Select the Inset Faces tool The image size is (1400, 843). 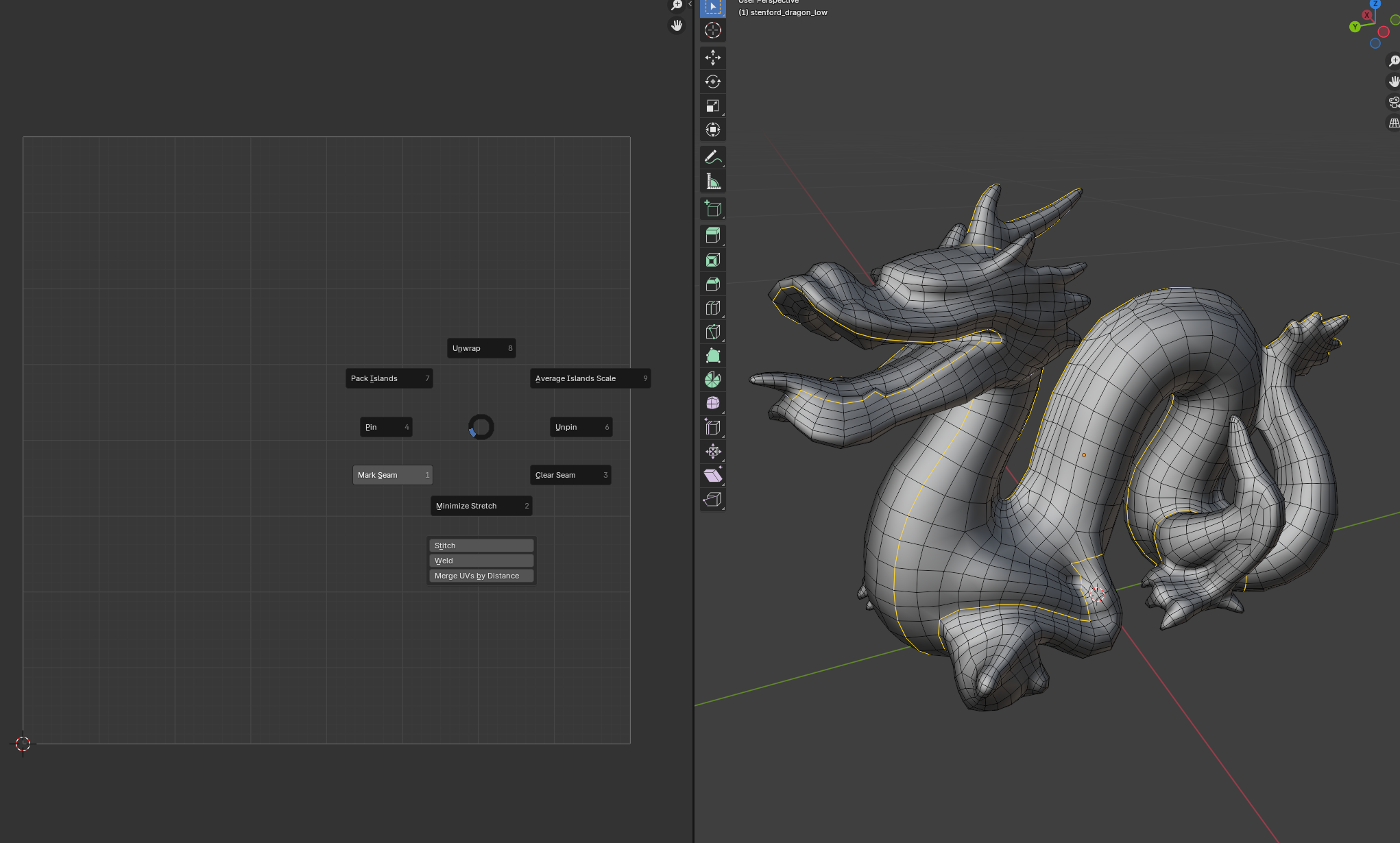pos(712,260)
